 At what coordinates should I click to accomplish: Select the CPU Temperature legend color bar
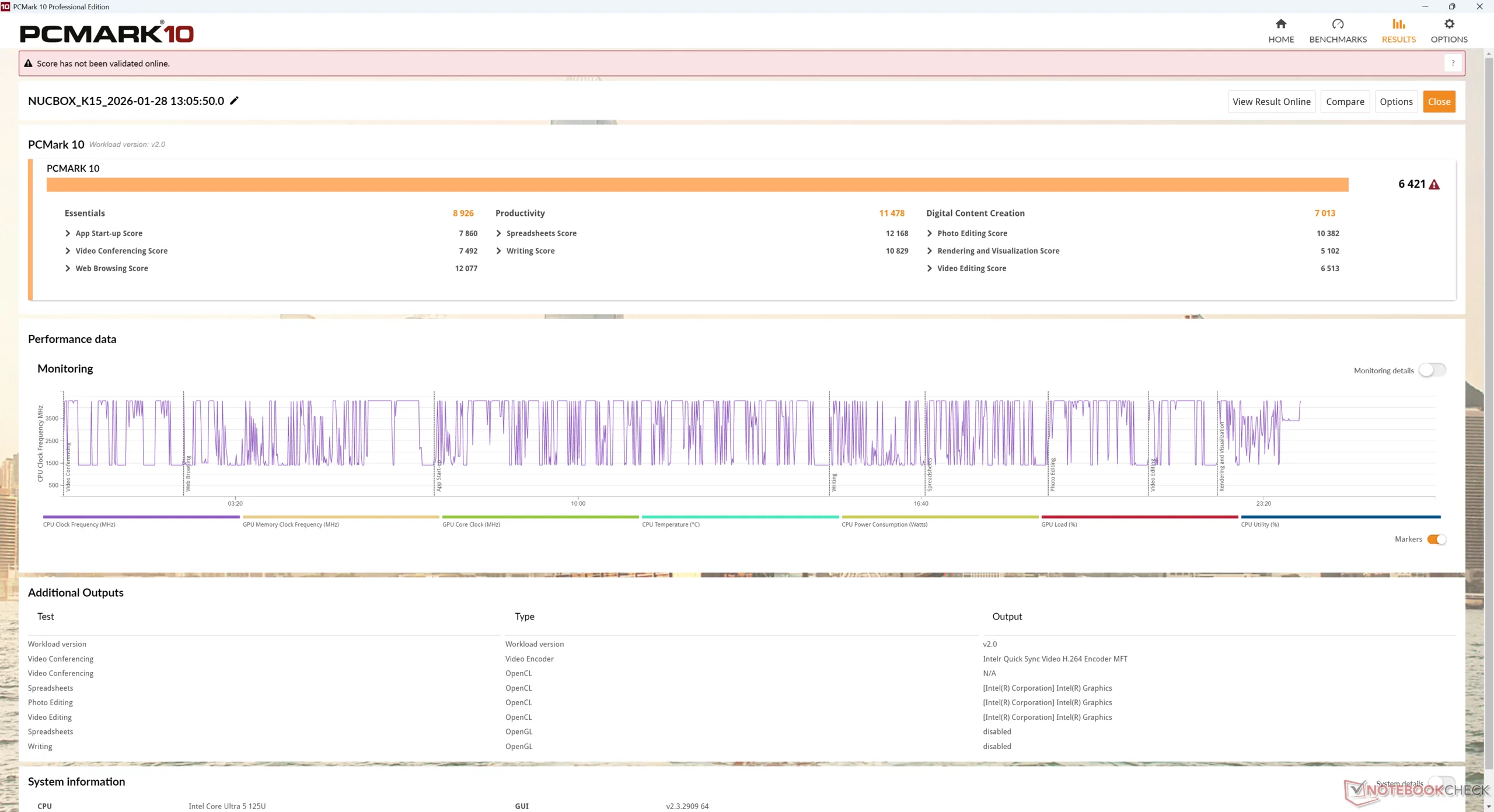(740, 517)
